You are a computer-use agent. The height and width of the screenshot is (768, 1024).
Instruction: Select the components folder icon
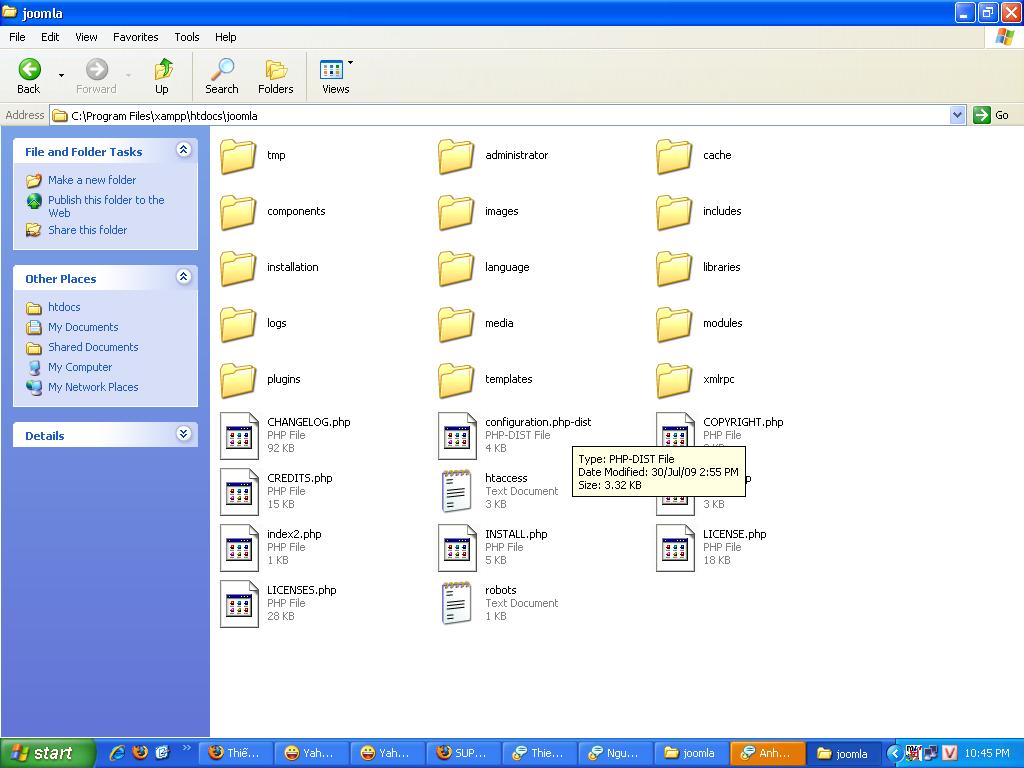(238, 212)
